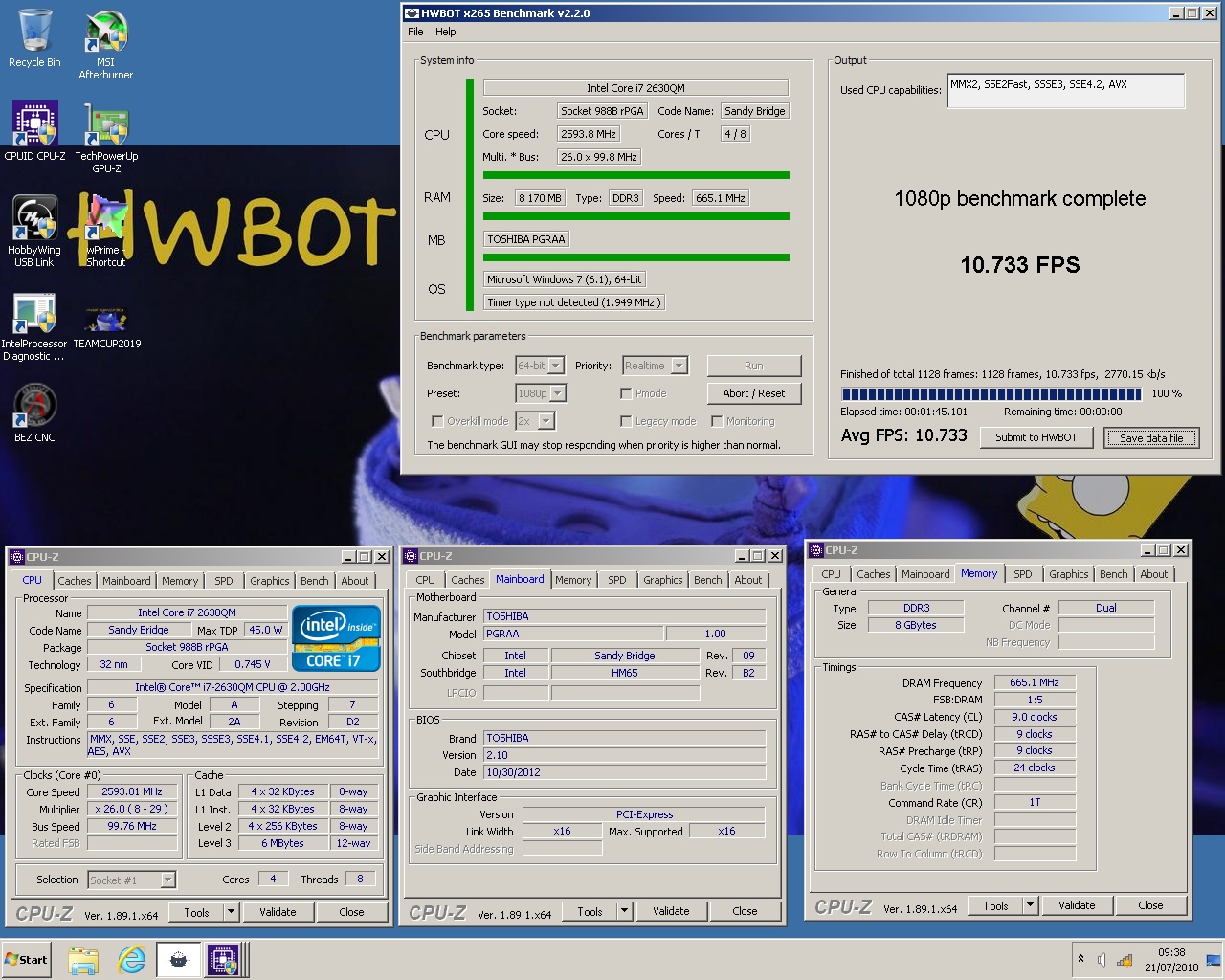Open CPUID CPU-Z desktop icon

(x=34, y=132)
